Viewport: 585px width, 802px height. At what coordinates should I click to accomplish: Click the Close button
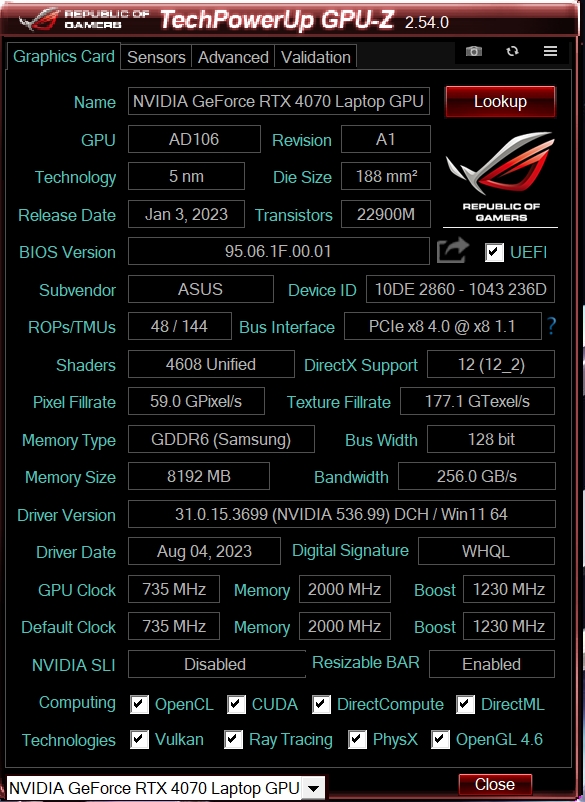coord(494,785)
